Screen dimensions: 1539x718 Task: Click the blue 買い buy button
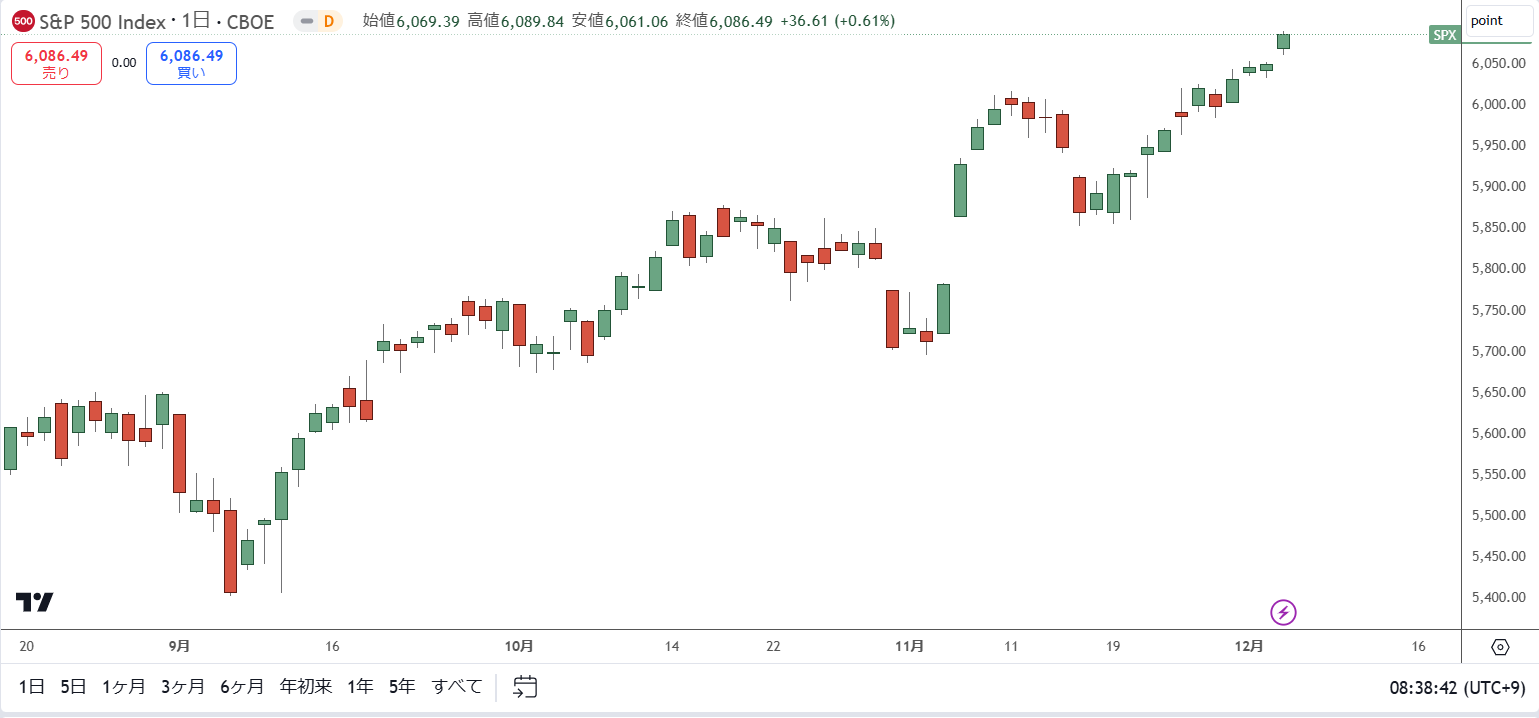191,63
